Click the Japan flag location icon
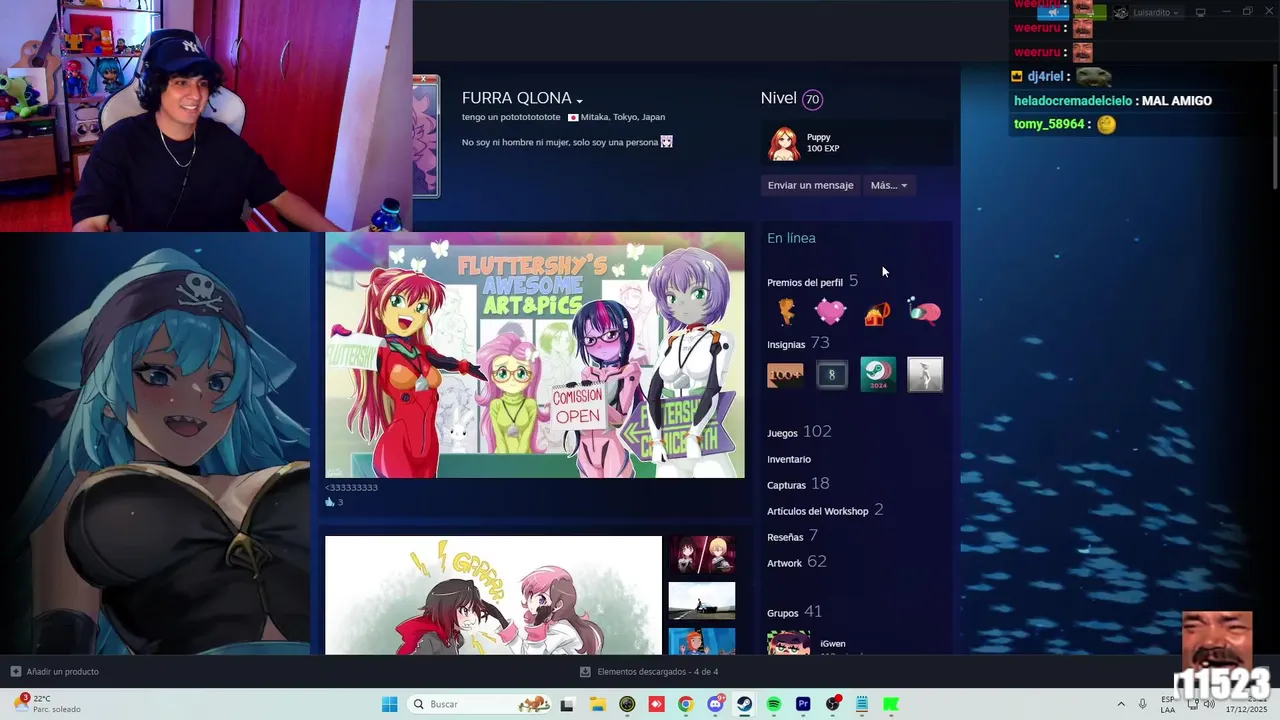 point(573,117)
